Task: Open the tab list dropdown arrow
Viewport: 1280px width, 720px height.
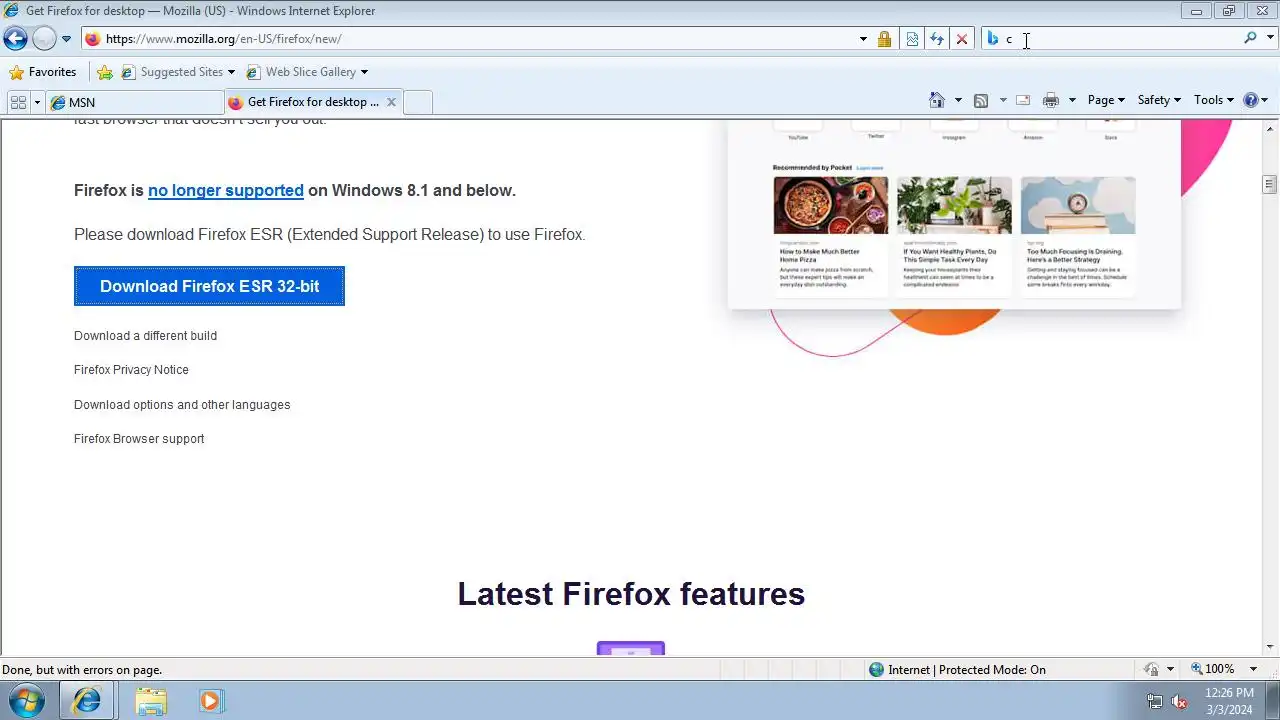Action: point(37,102)
